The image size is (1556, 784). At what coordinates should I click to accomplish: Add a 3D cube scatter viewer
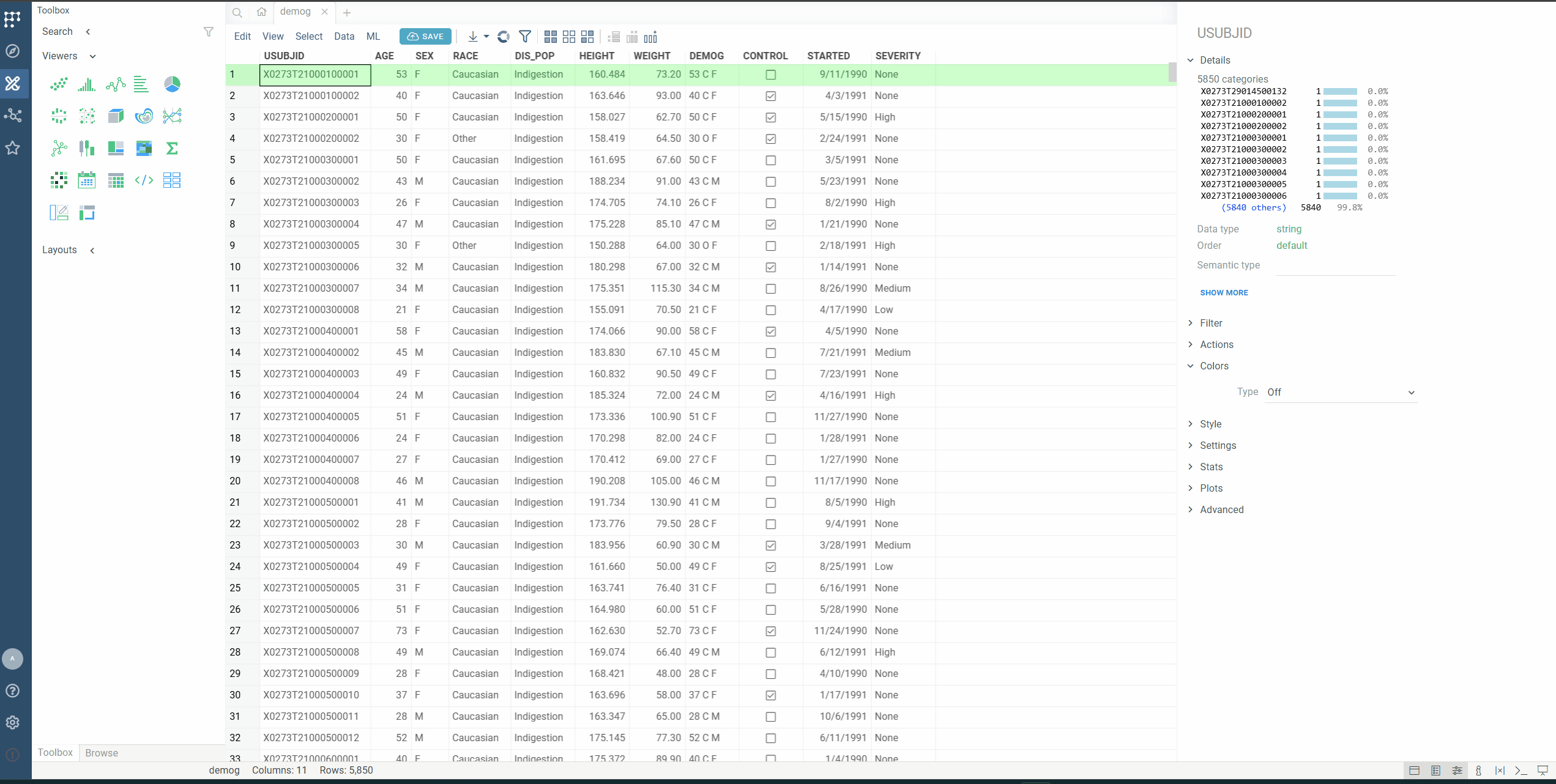116,116
